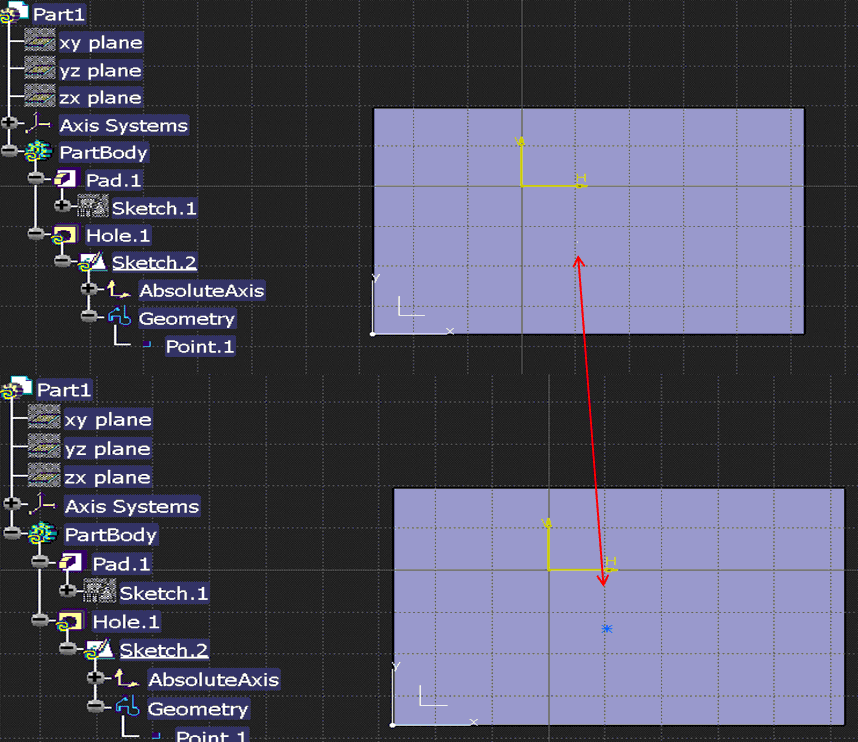The image size is (858, 742).
Task: Expand Sketch.1 node in the upper tree
Action: pyautogui.click(x=62, y=205)
